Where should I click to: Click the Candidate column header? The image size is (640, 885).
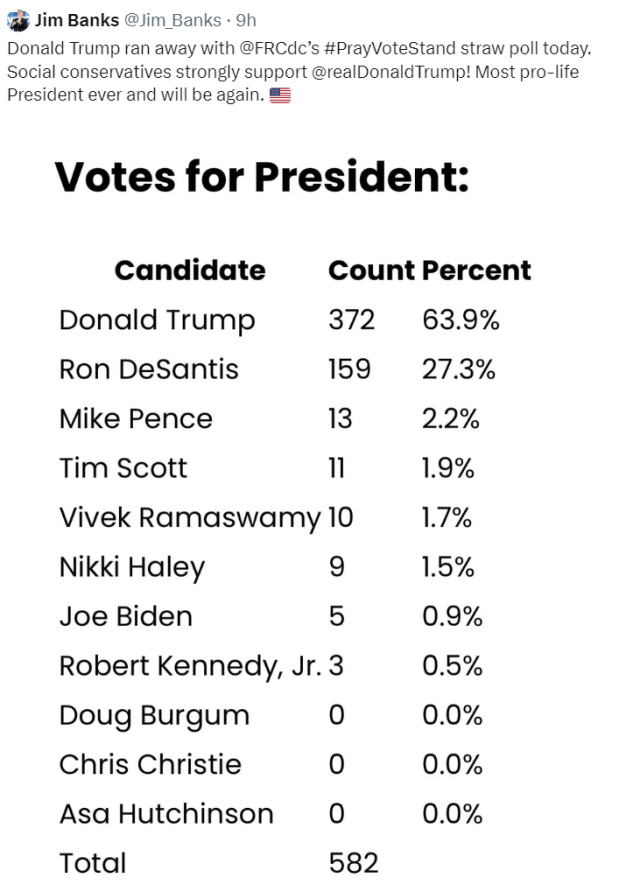click(x=190, y=270)
